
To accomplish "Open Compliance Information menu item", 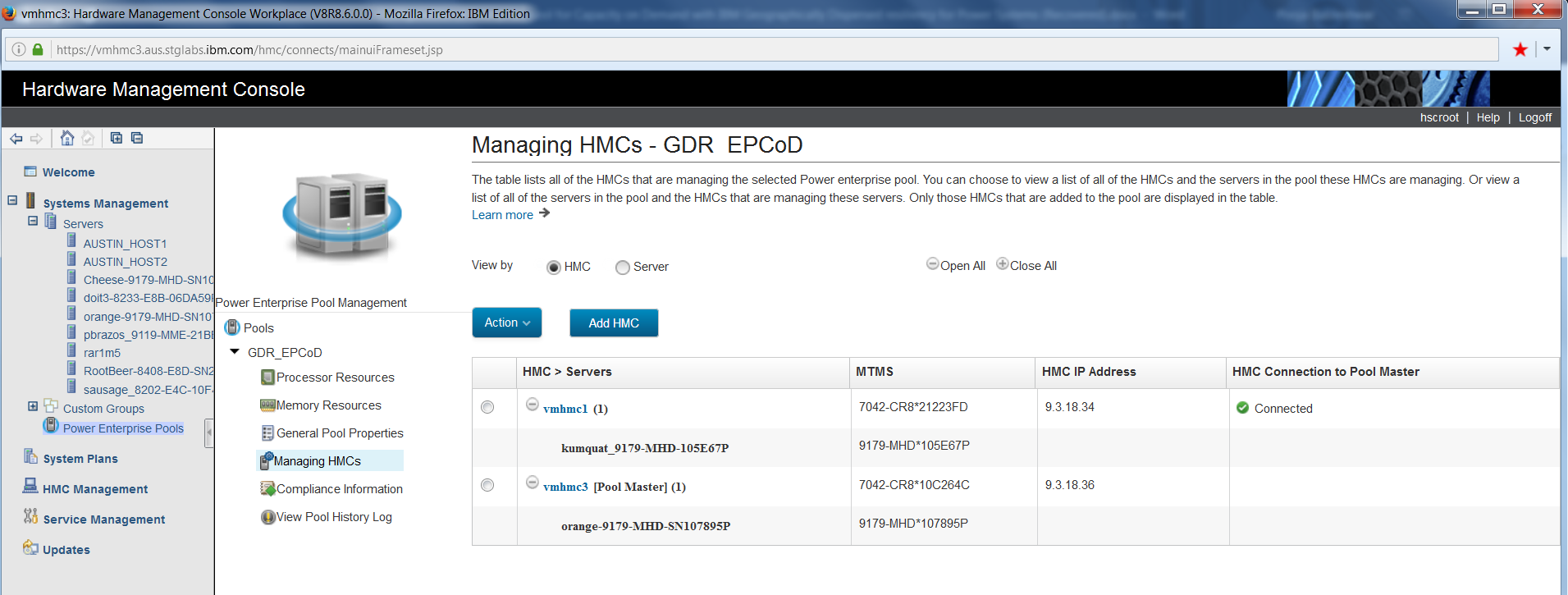I will click(x=340, y=489).
